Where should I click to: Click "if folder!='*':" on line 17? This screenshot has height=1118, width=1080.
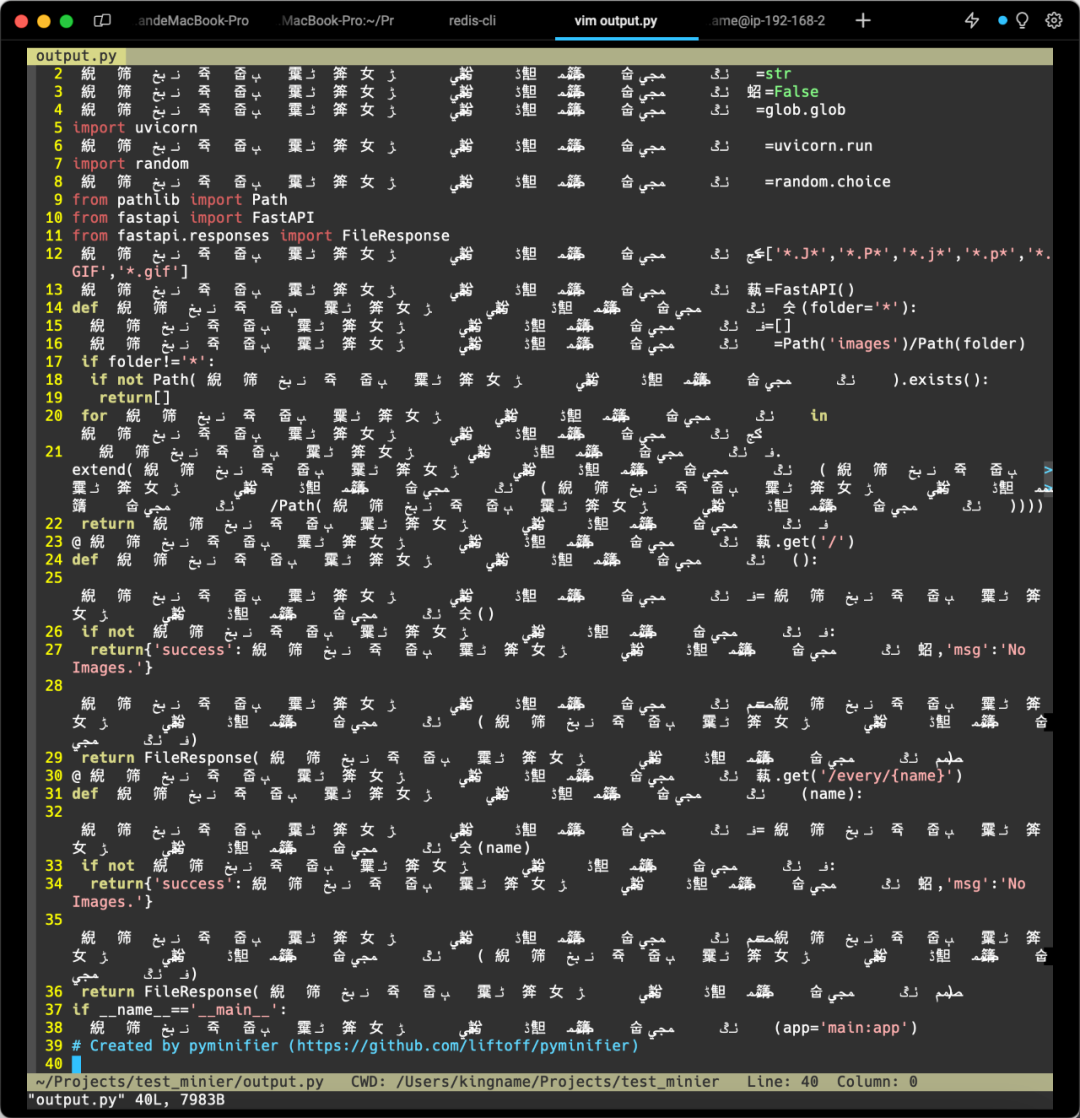coord(148,361)
